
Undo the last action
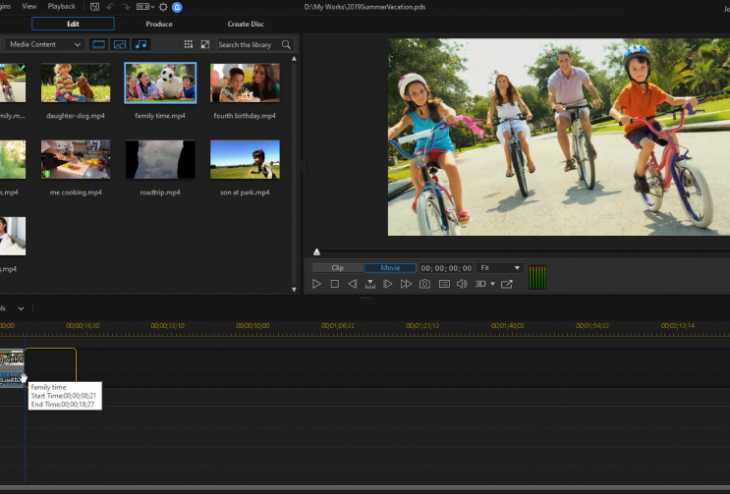point(110,7)
